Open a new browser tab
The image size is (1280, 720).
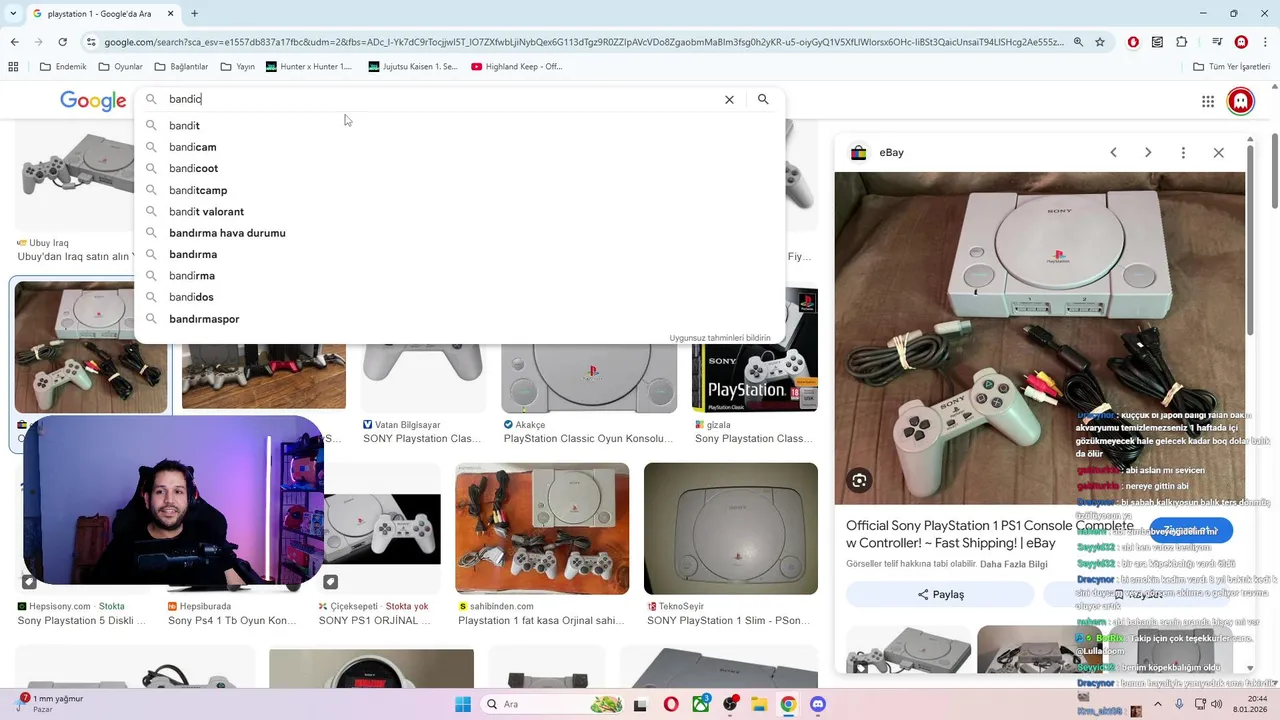194,14
